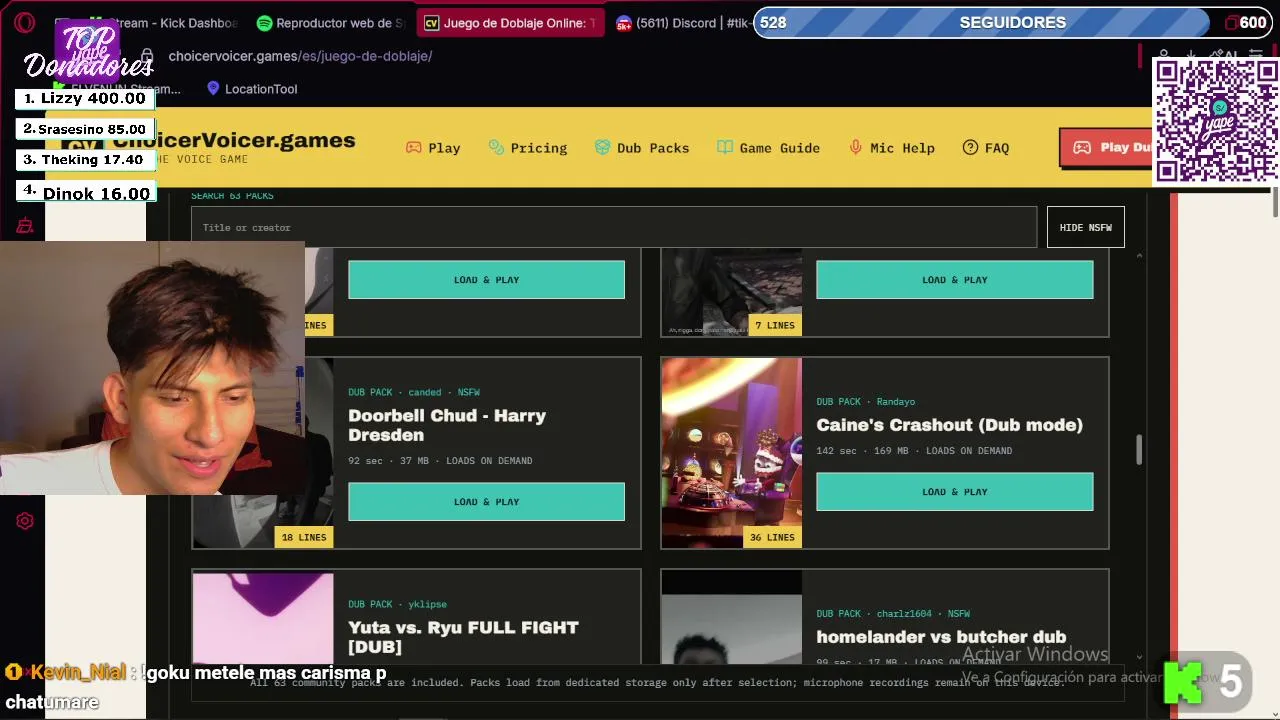1280x720 pixels.
Task: Click the Doorbell Chud - Harry Dresden title
Action: point(447,425)
